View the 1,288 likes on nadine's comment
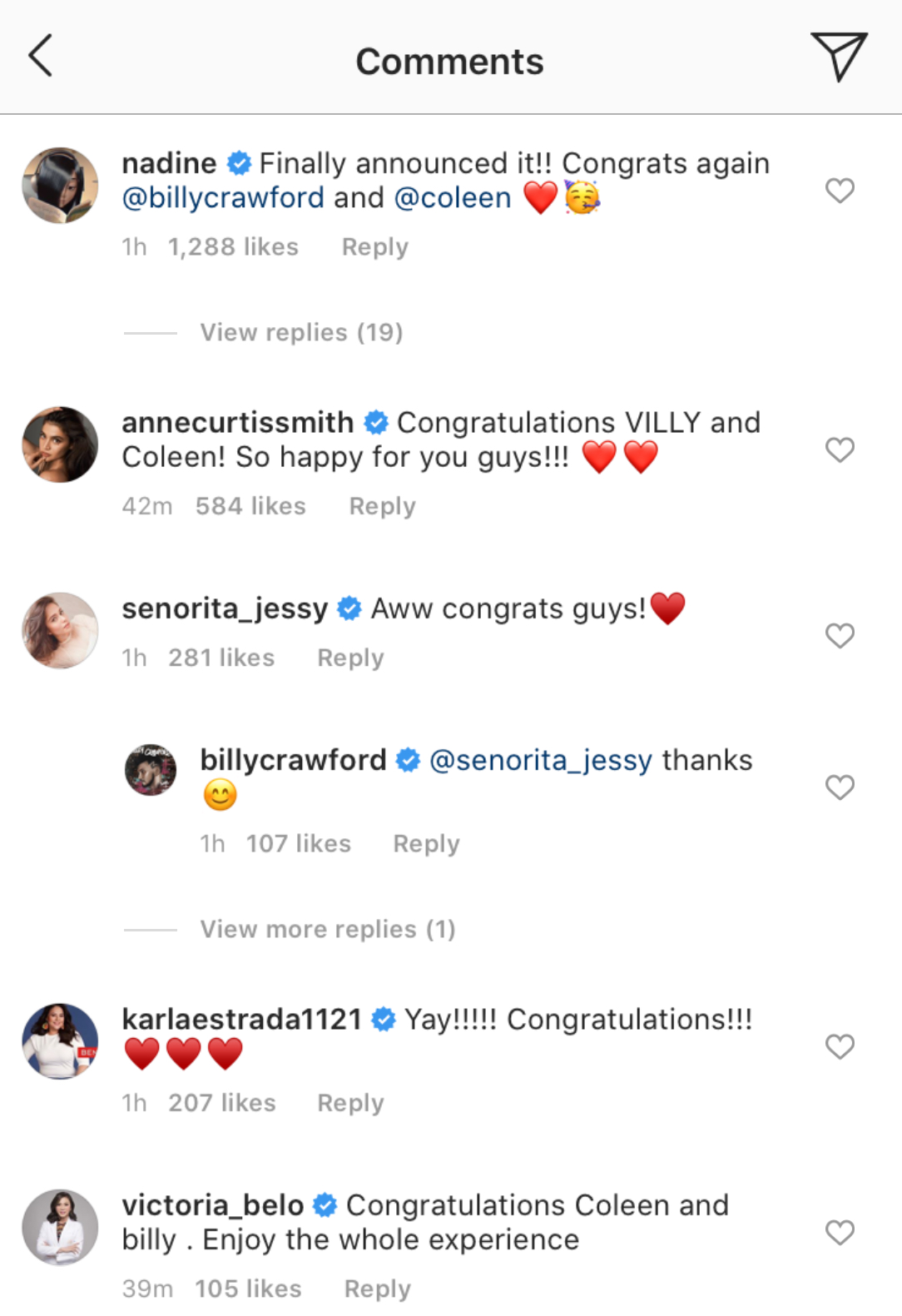Screen dimensions: 902x1316 pos(233,247)
